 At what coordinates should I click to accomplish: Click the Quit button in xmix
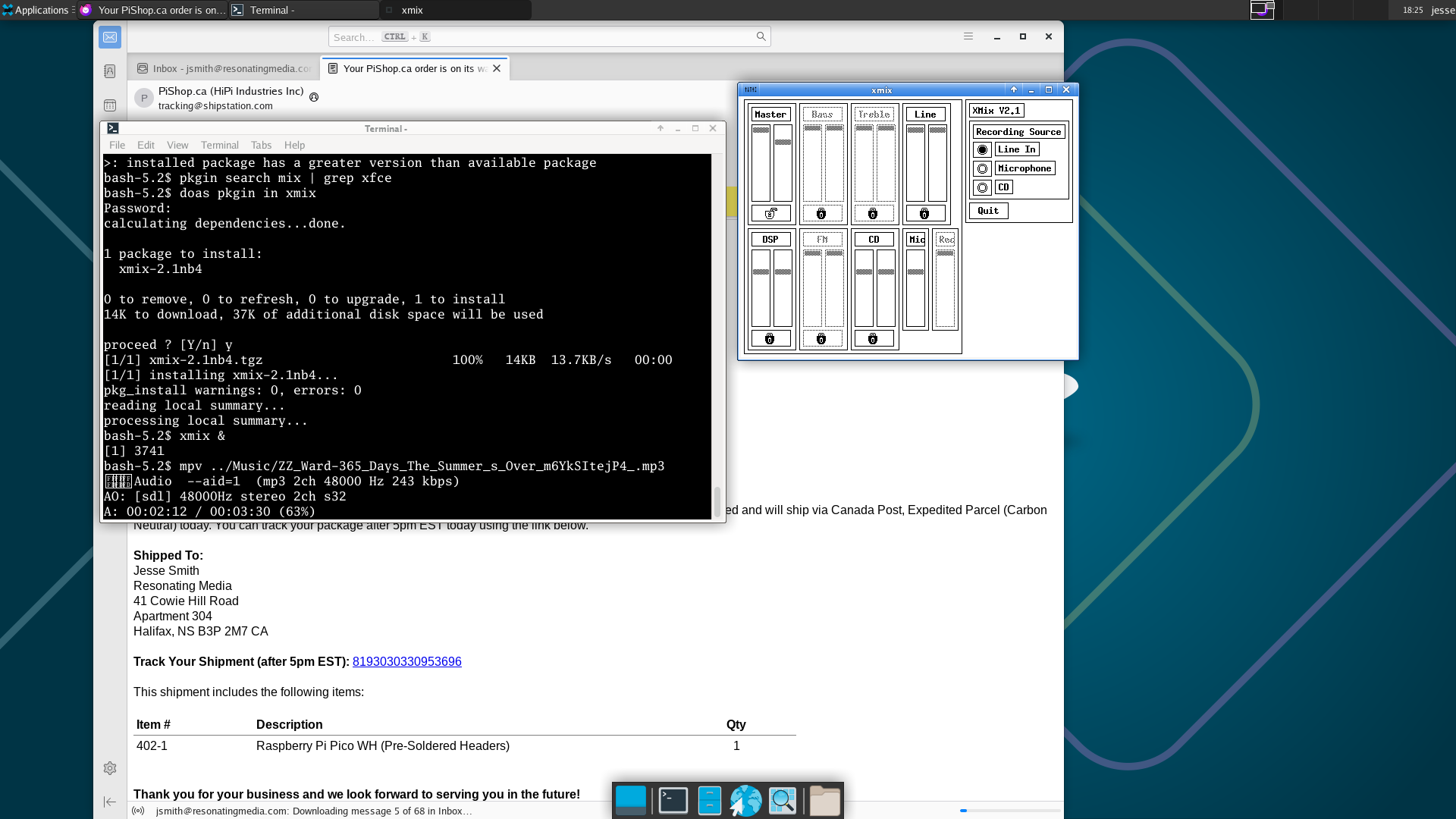tap(988, 211)
